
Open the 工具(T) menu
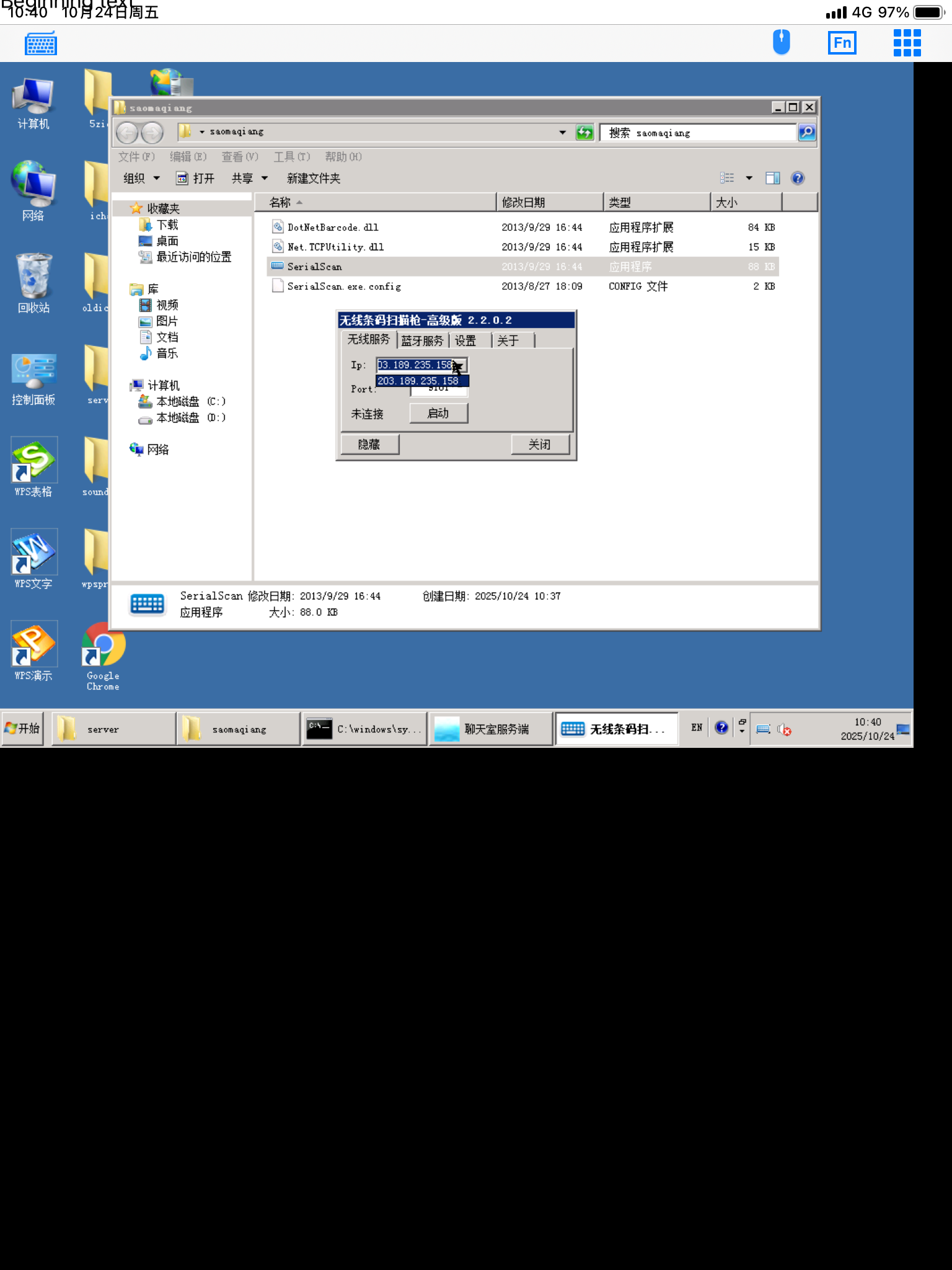click(292, 157)
